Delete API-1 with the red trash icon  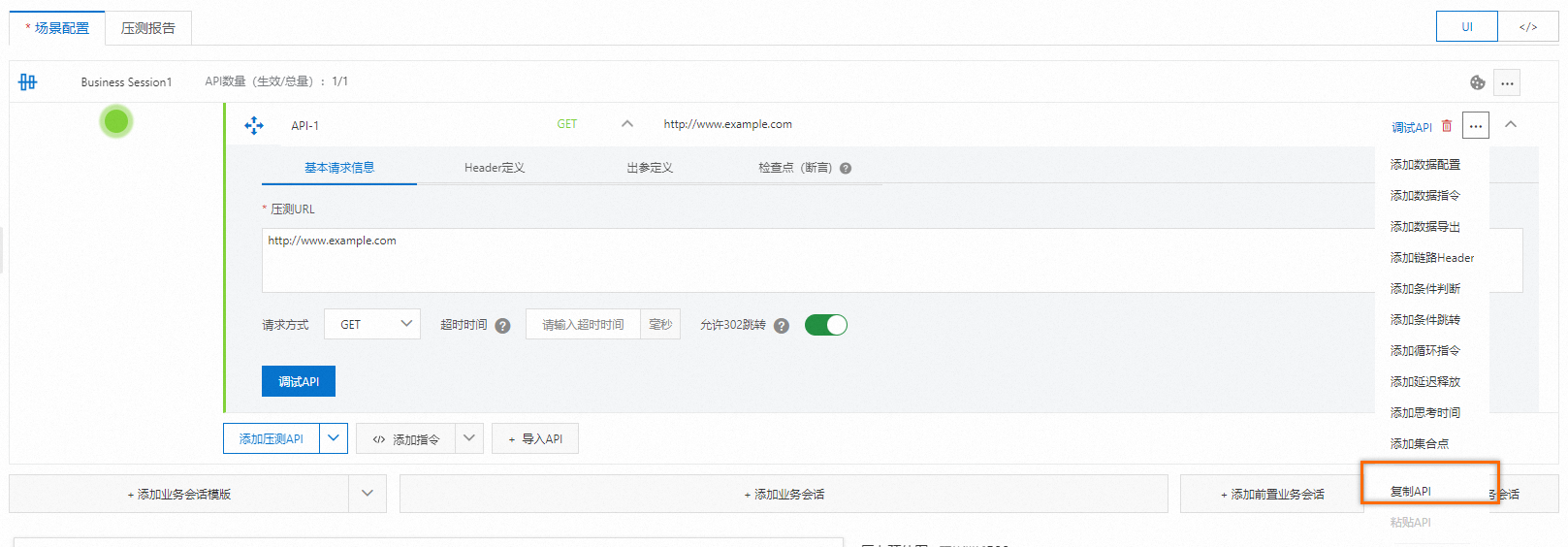(x=1447, y=126)
